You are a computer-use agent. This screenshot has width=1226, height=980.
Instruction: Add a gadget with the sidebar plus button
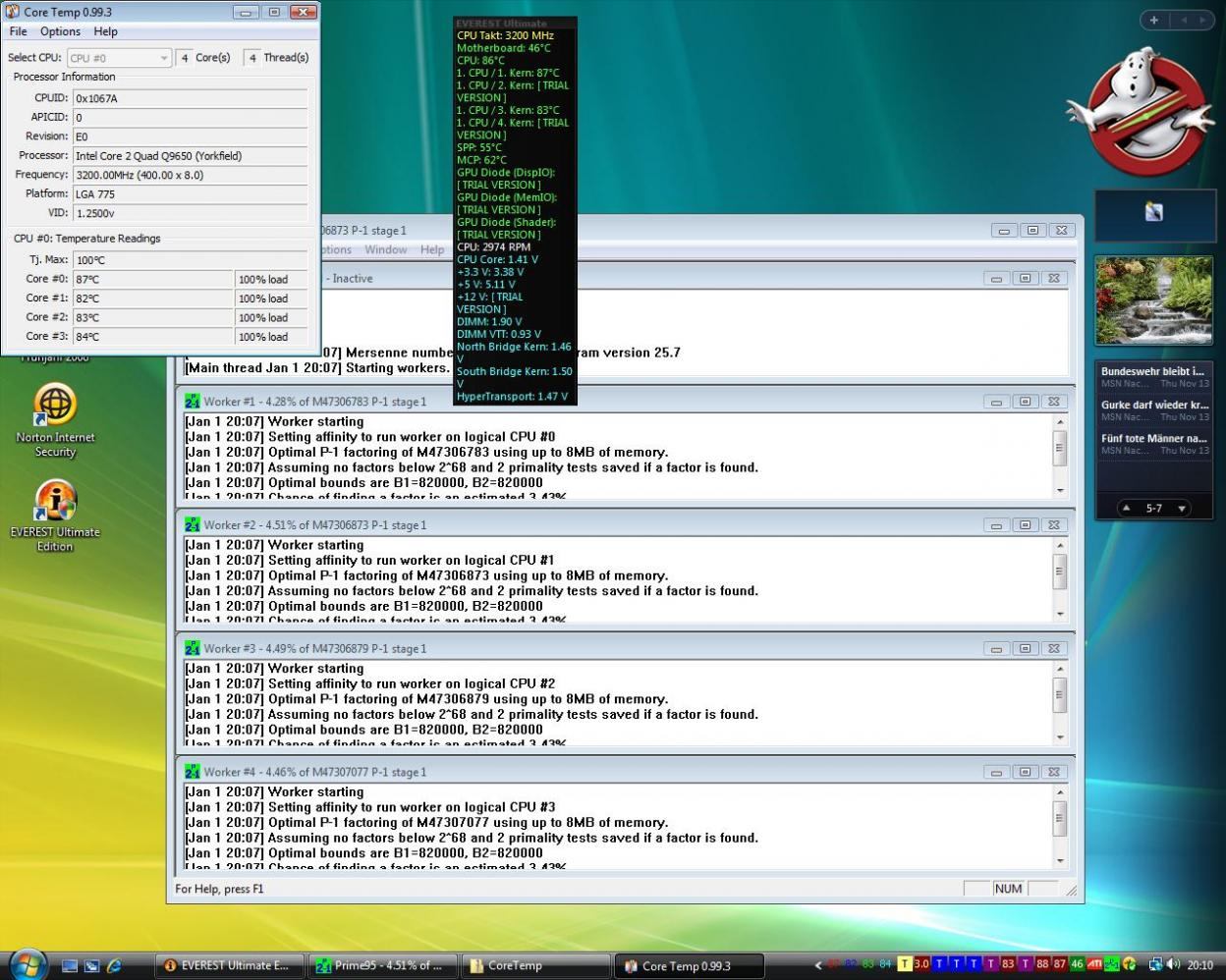[1154, 20]
